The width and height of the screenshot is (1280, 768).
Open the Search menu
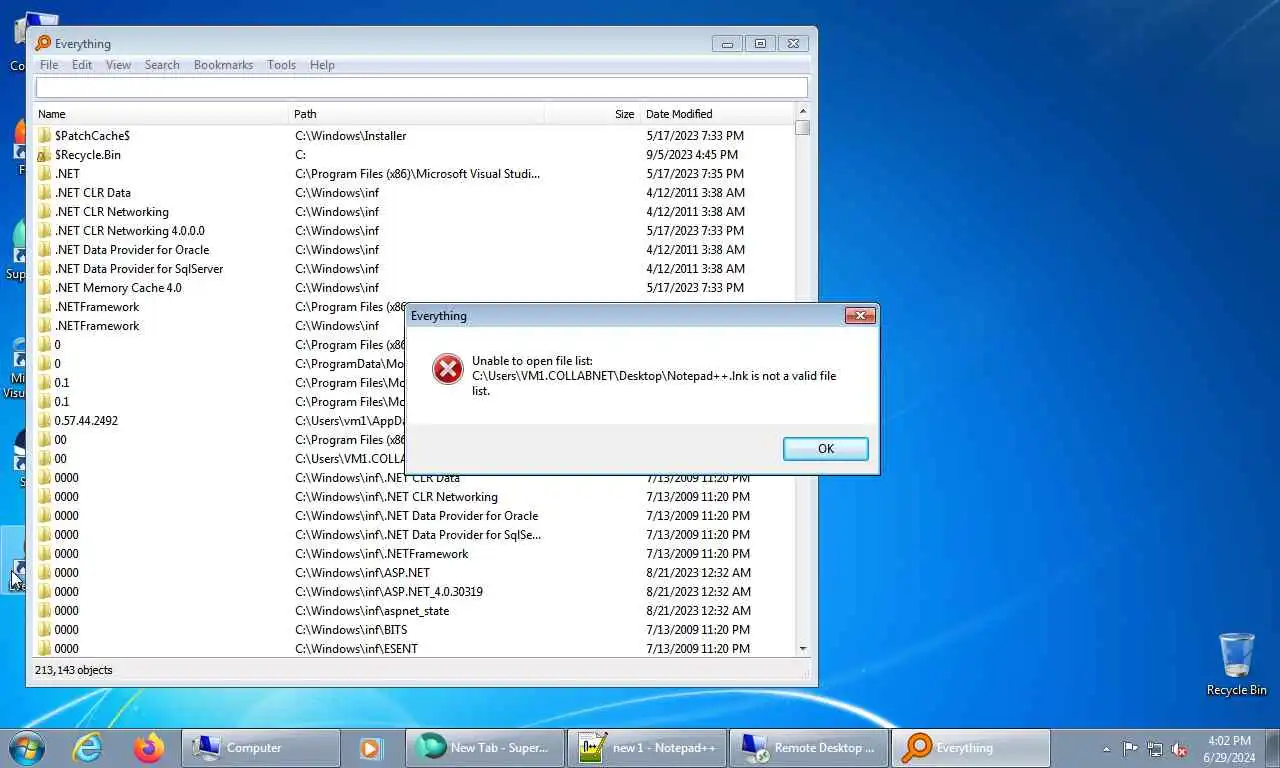(162, 65)
